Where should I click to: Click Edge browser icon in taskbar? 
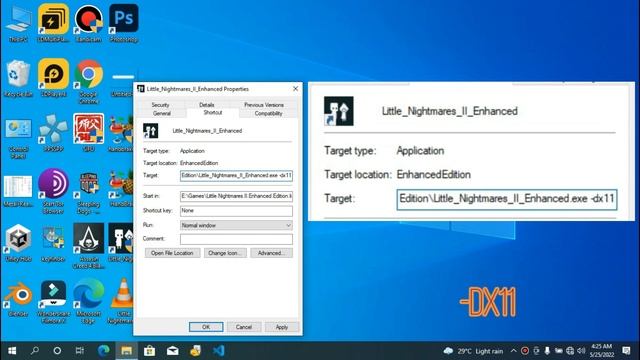coord(104,351)
